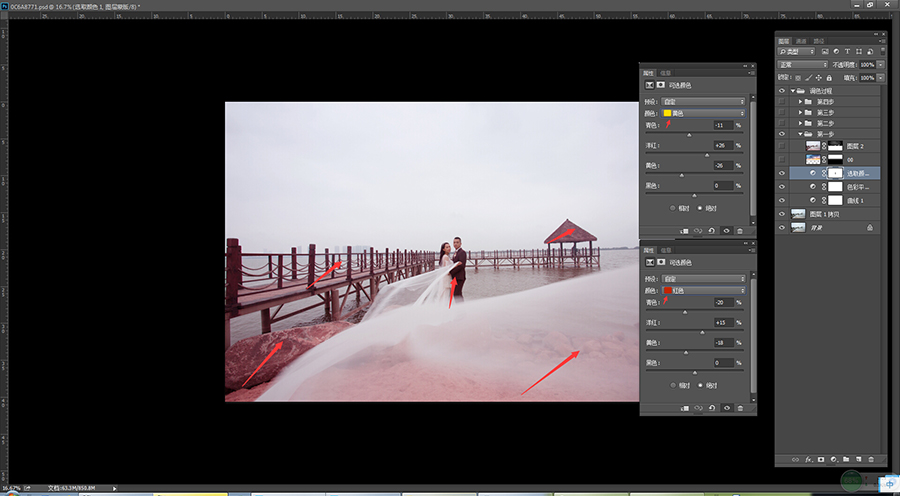This screenshot has height=496, width=900.
Task: Select 相对 radio in yellow properties panel
Action: [673, 208]
